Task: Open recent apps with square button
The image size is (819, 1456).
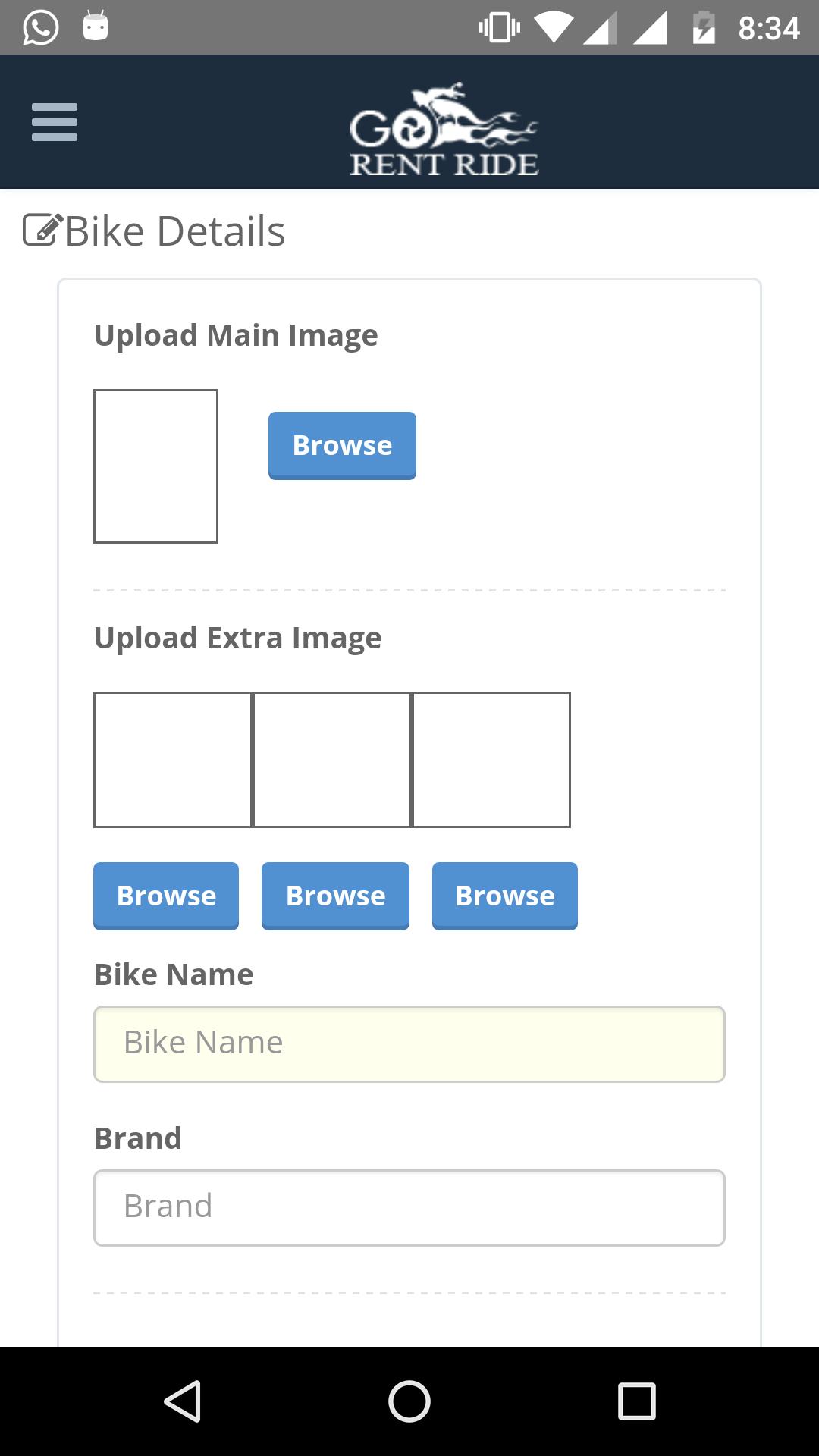Action: (637, 1401)
